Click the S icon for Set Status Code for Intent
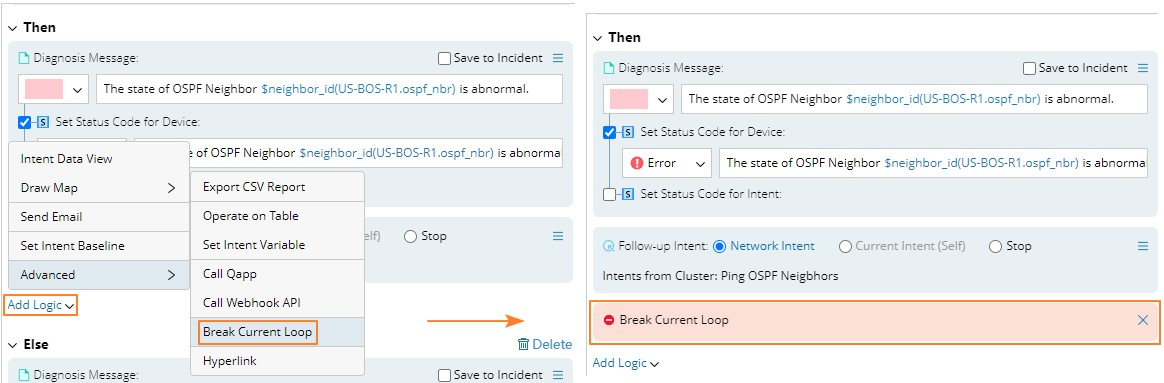The width and height of the screenshot is (1164, 383). [x=627, y=194]
